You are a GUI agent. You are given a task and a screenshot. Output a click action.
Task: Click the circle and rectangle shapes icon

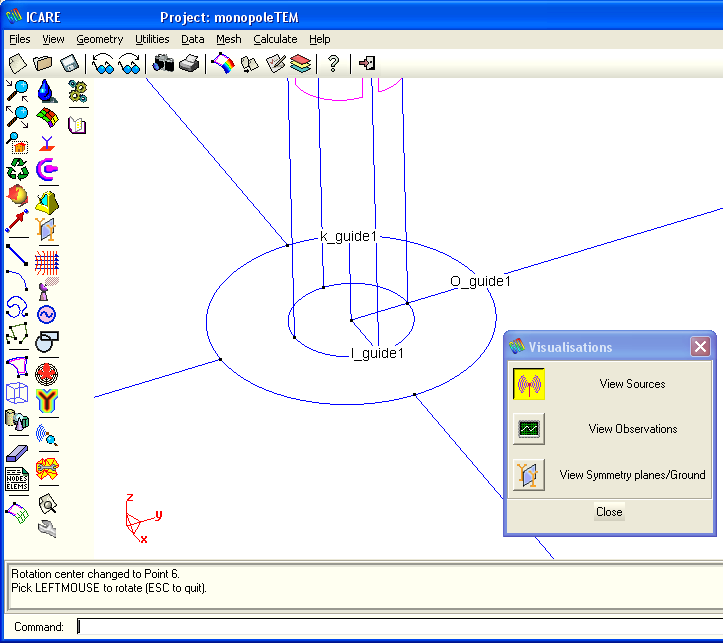[x=47, y=342]
